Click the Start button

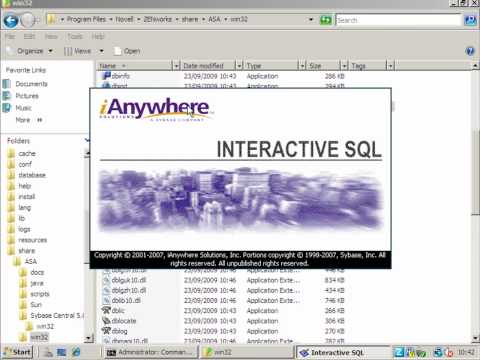click(17, 352)
